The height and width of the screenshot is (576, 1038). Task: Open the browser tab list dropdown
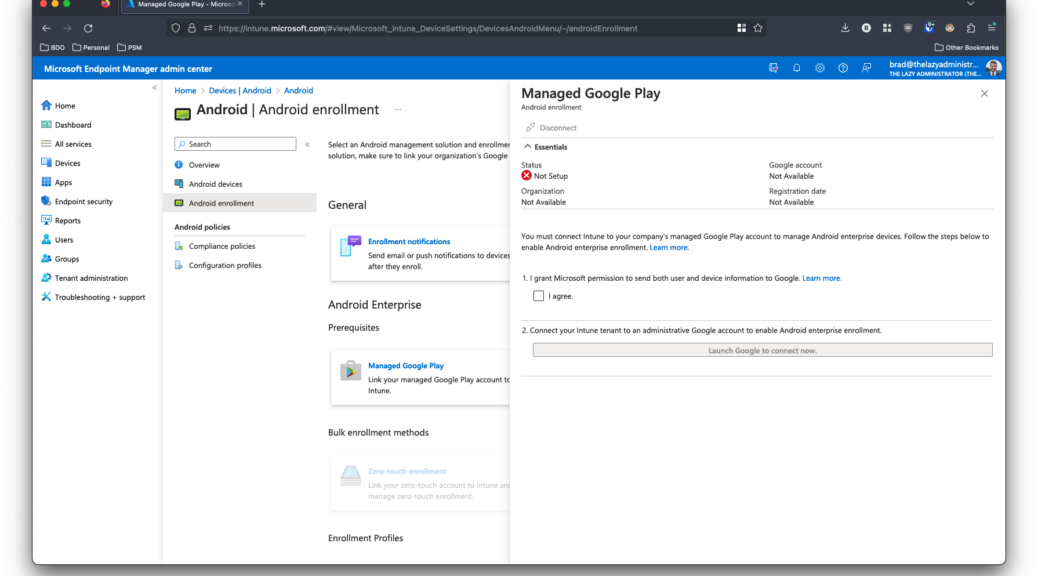coord(970,5)
